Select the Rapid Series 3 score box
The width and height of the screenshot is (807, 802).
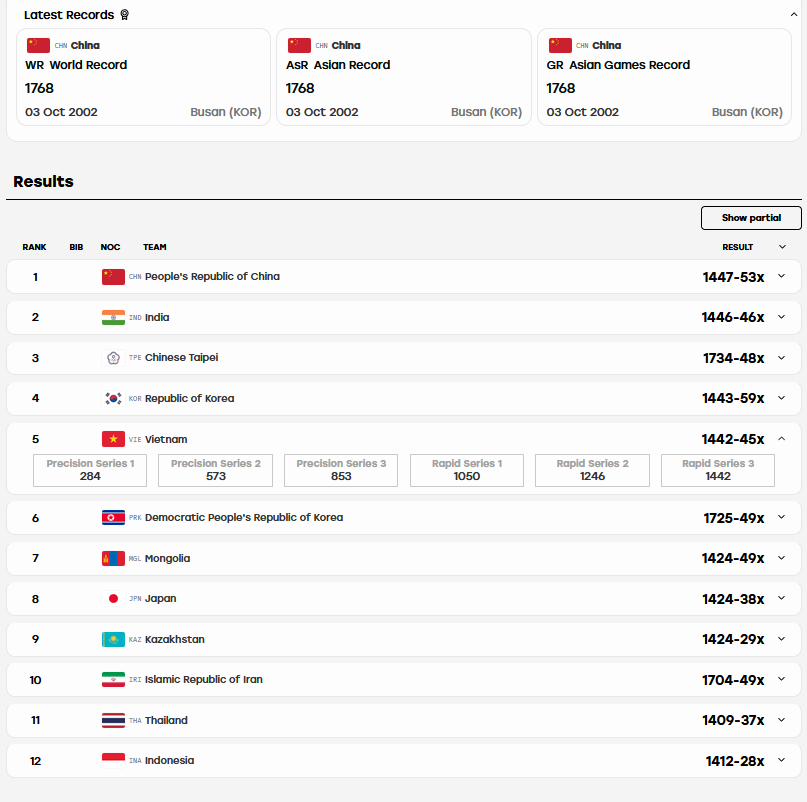pos(718,470)
